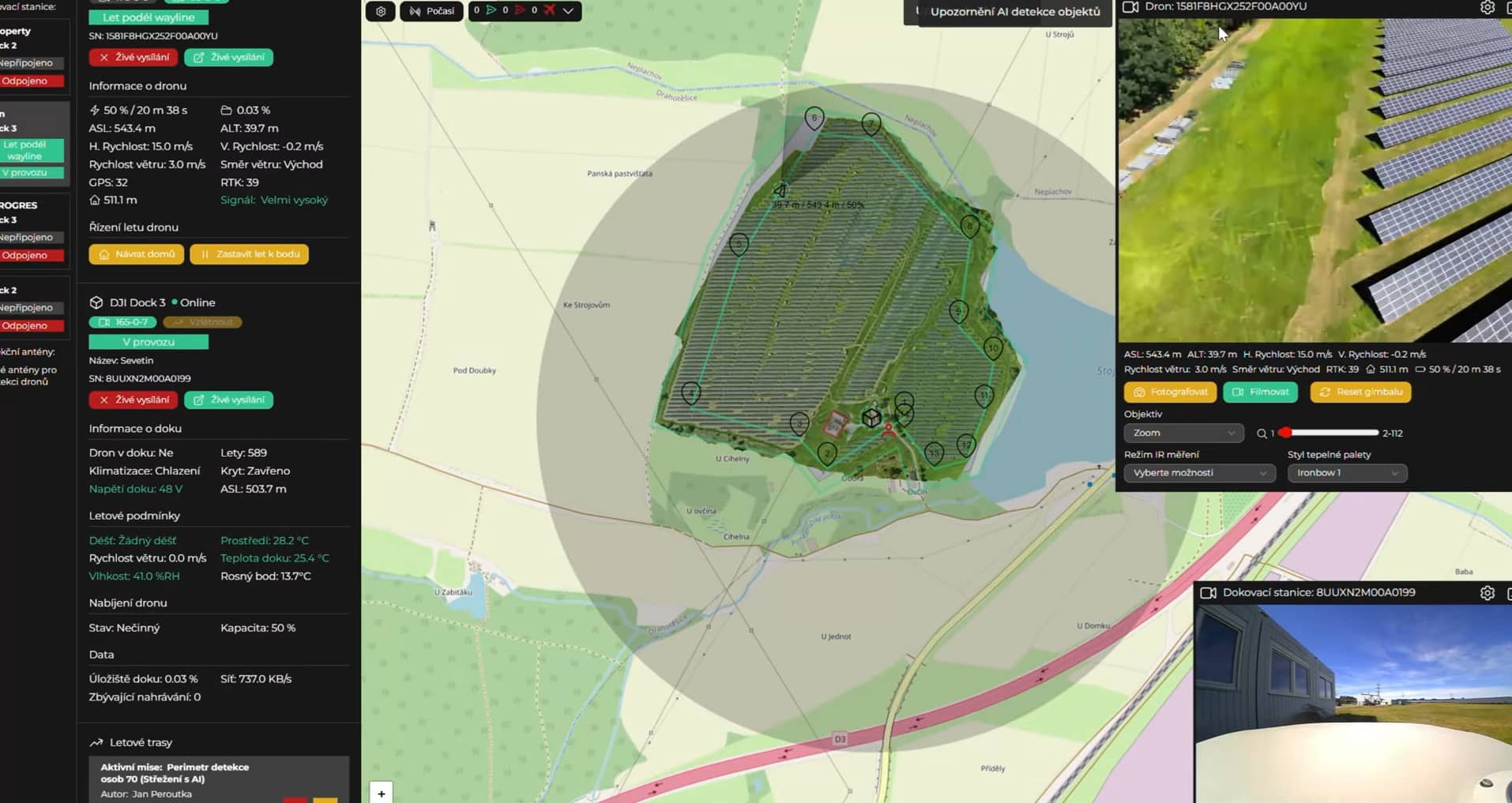Pause flight with Zastavit let k bodu

point(250,254)
